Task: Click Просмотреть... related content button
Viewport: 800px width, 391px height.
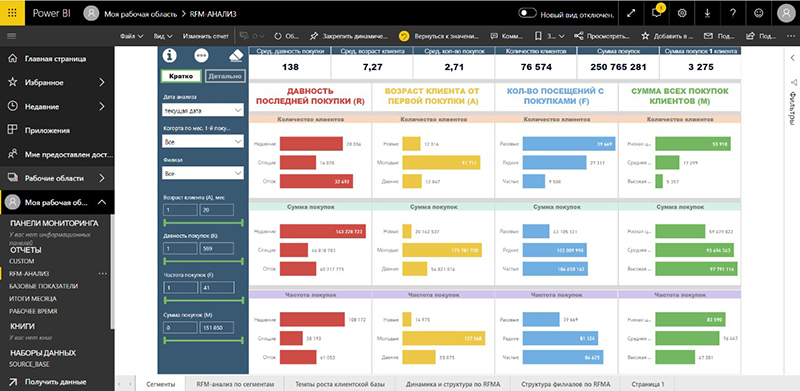Action: 602,36
